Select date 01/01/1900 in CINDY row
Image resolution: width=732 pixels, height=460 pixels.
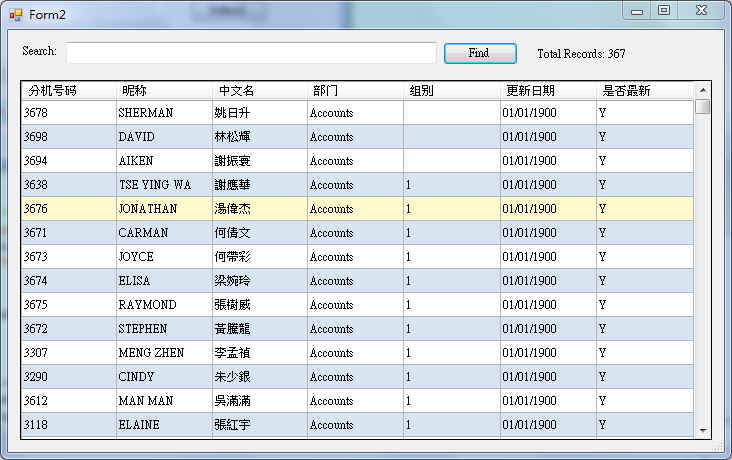tap(548, 377)
